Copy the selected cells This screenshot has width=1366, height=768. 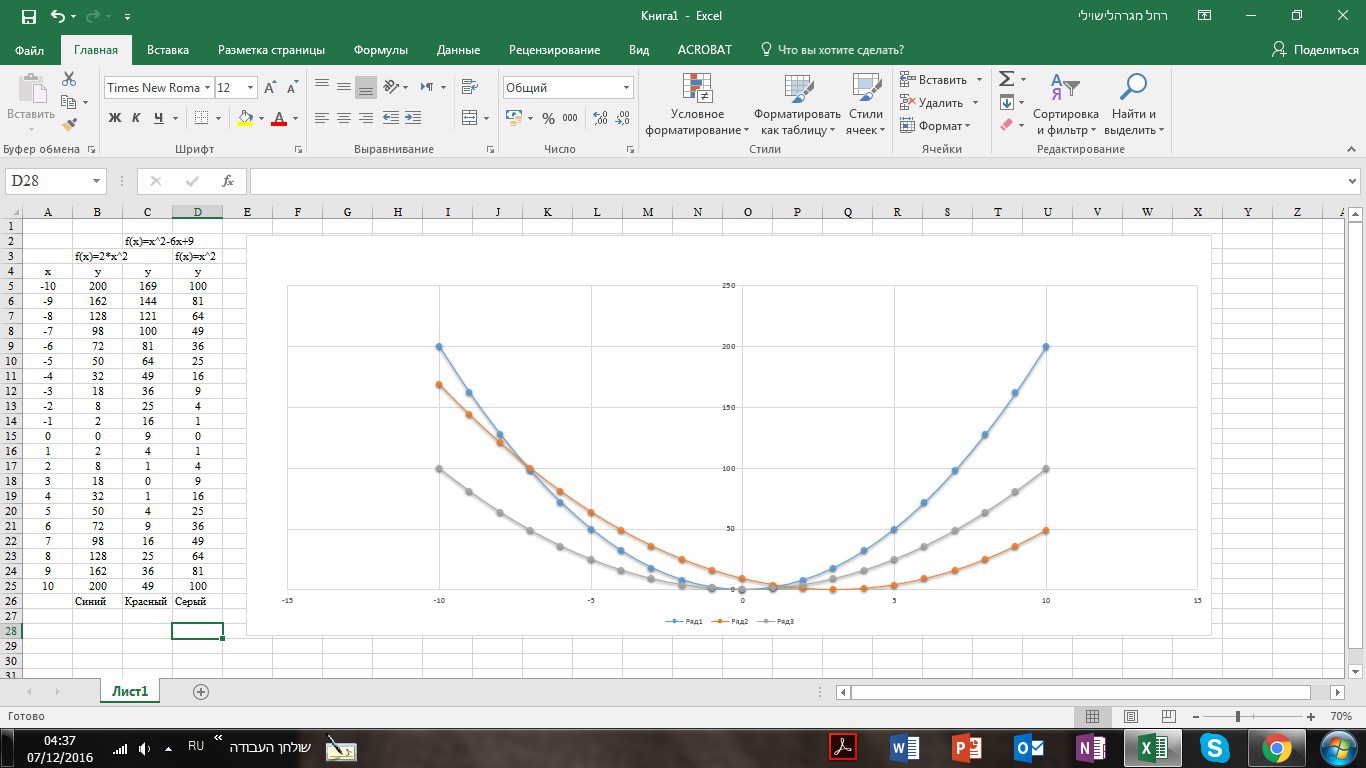69,102
